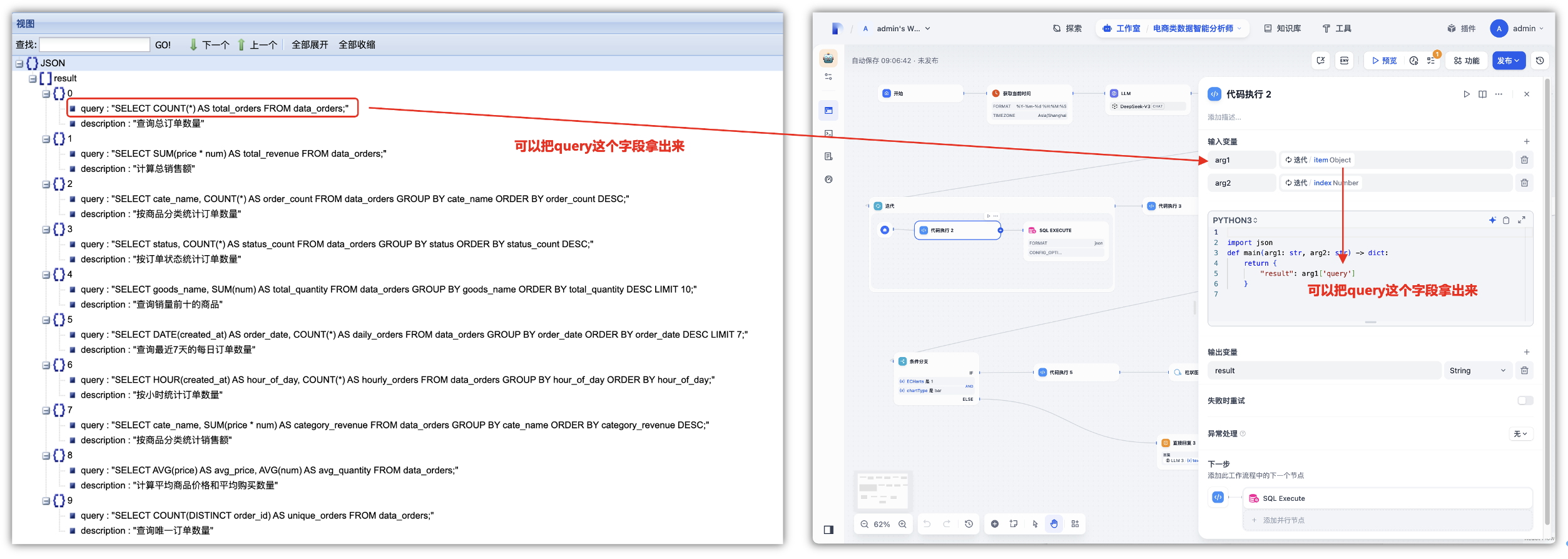The width and height of the screenshot is (1568, 559).
Task: Open the 电商类数据智能分析师 app switcher
Action: pos(1198,28)
